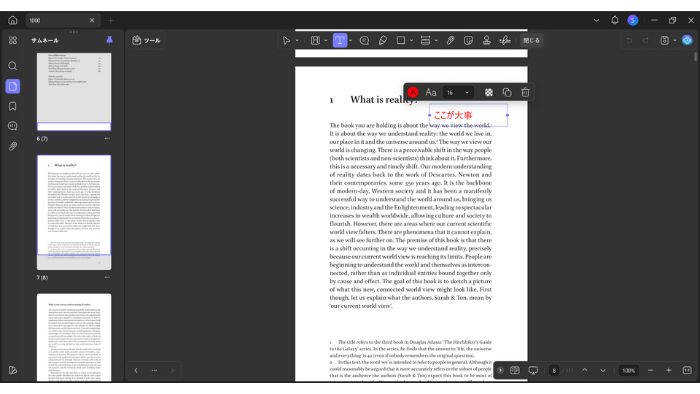Expand the highlight tool dropdown arrow

click(x=325, y=41)
